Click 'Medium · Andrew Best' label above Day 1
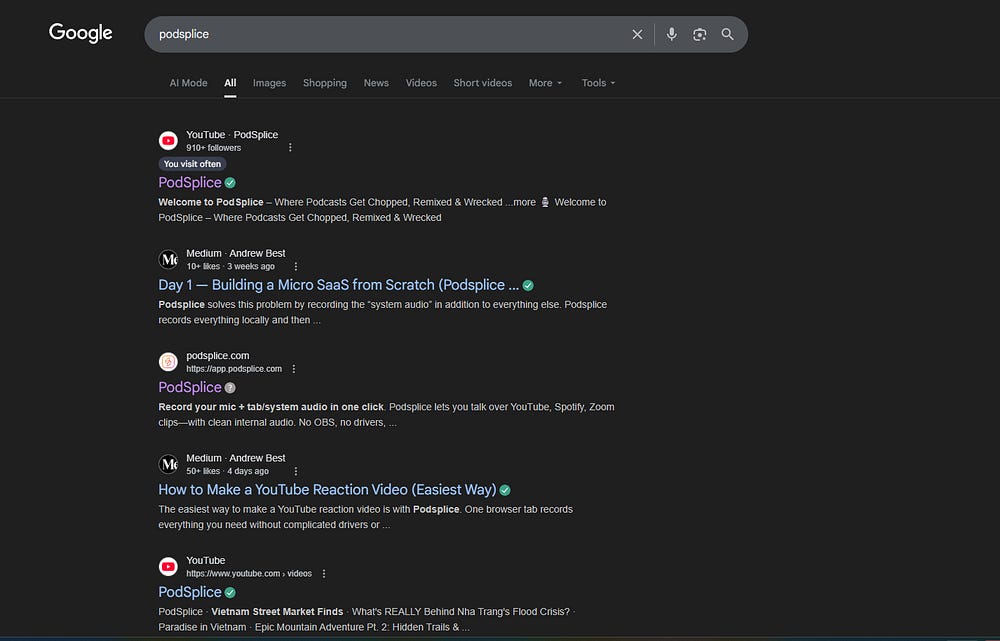 [x=236, y=253]
